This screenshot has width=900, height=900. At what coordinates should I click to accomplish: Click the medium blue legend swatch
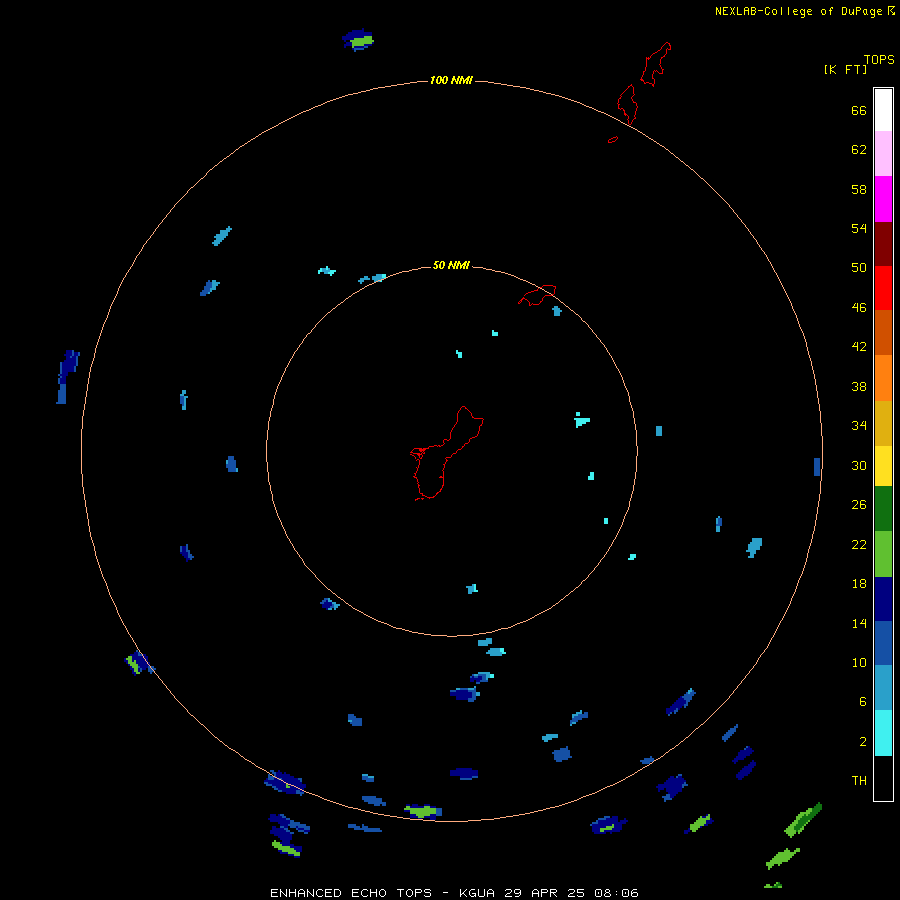[883, 643]
